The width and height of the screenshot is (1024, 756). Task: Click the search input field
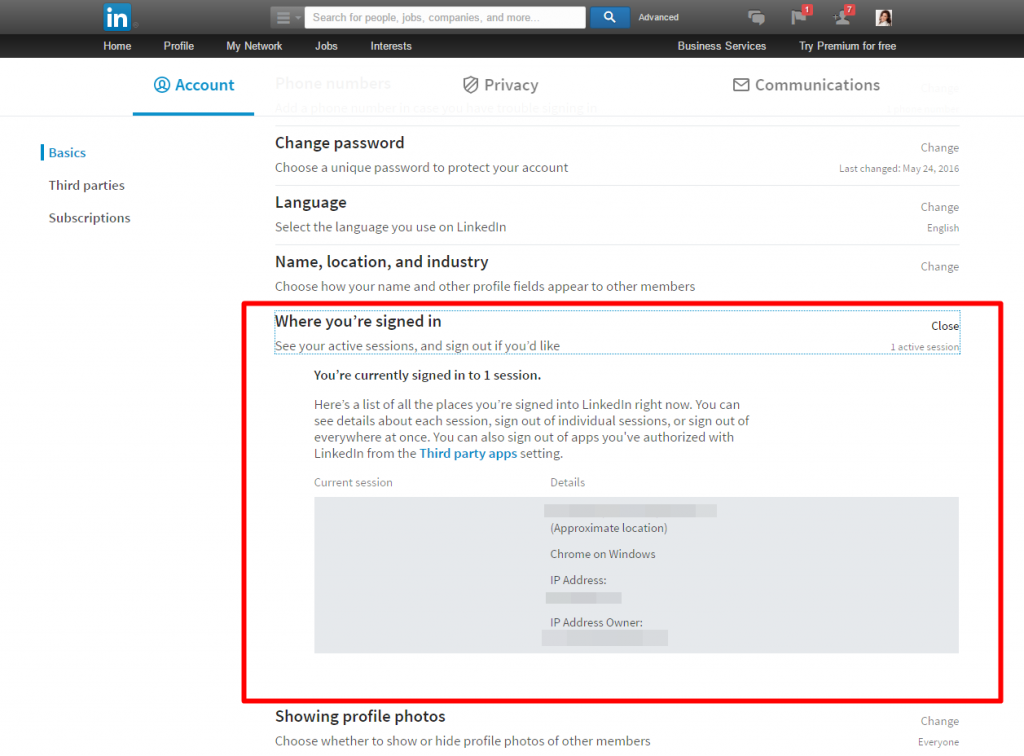(x=445, y=17)
